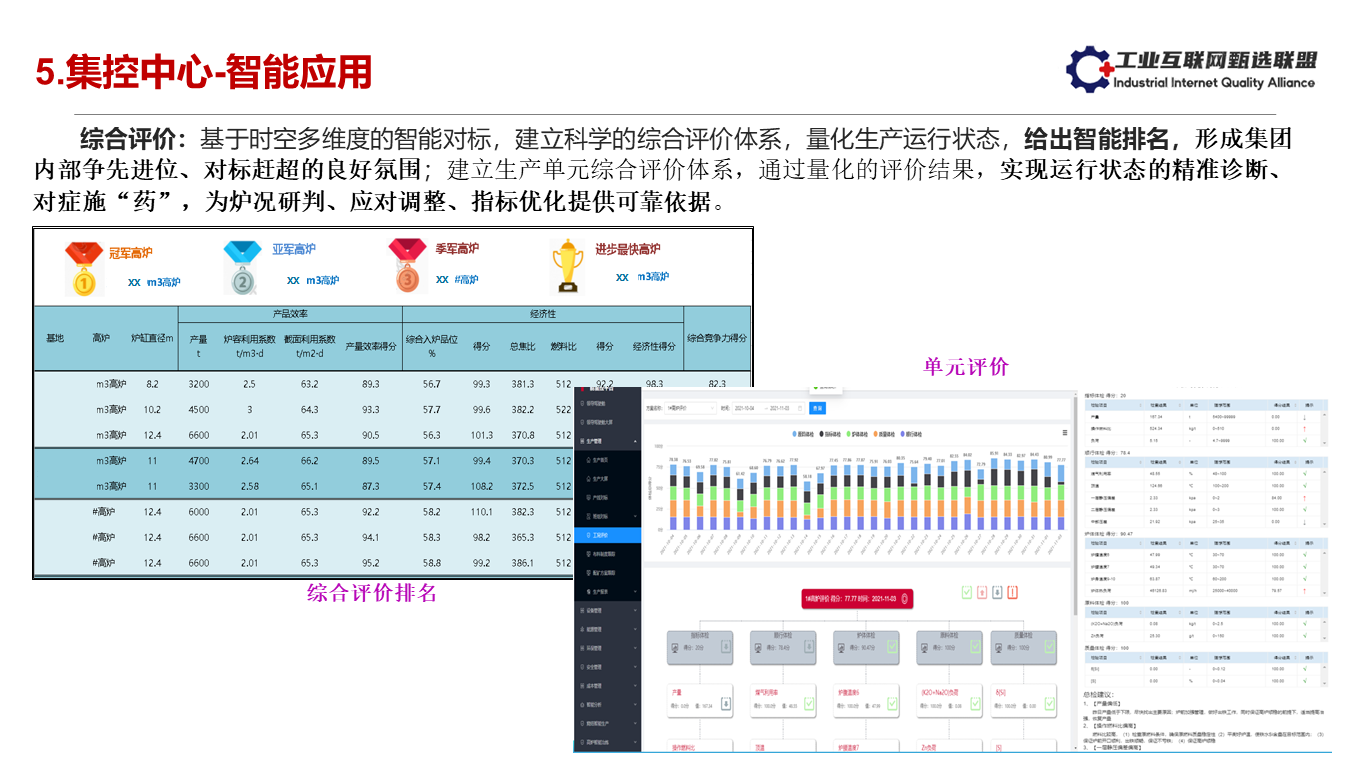The image size is (1350, 759).
Task: Click the green check on 炉体体检 card
Action: click(892, 647)
